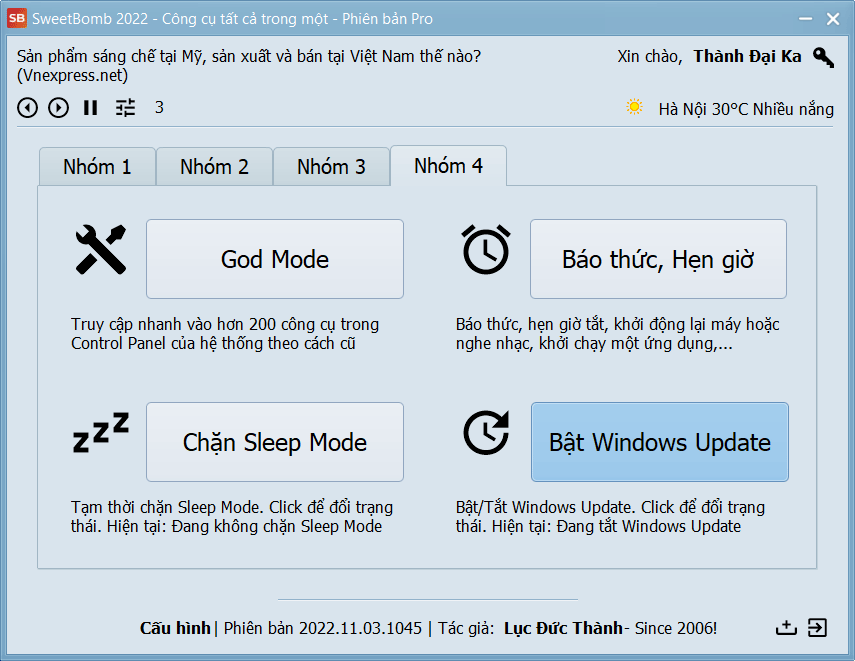Click the key icon beside Thành Đại Ka
The width and height of the screenshot is (855, 661).
pyautogui.click(x=822, y=57)
